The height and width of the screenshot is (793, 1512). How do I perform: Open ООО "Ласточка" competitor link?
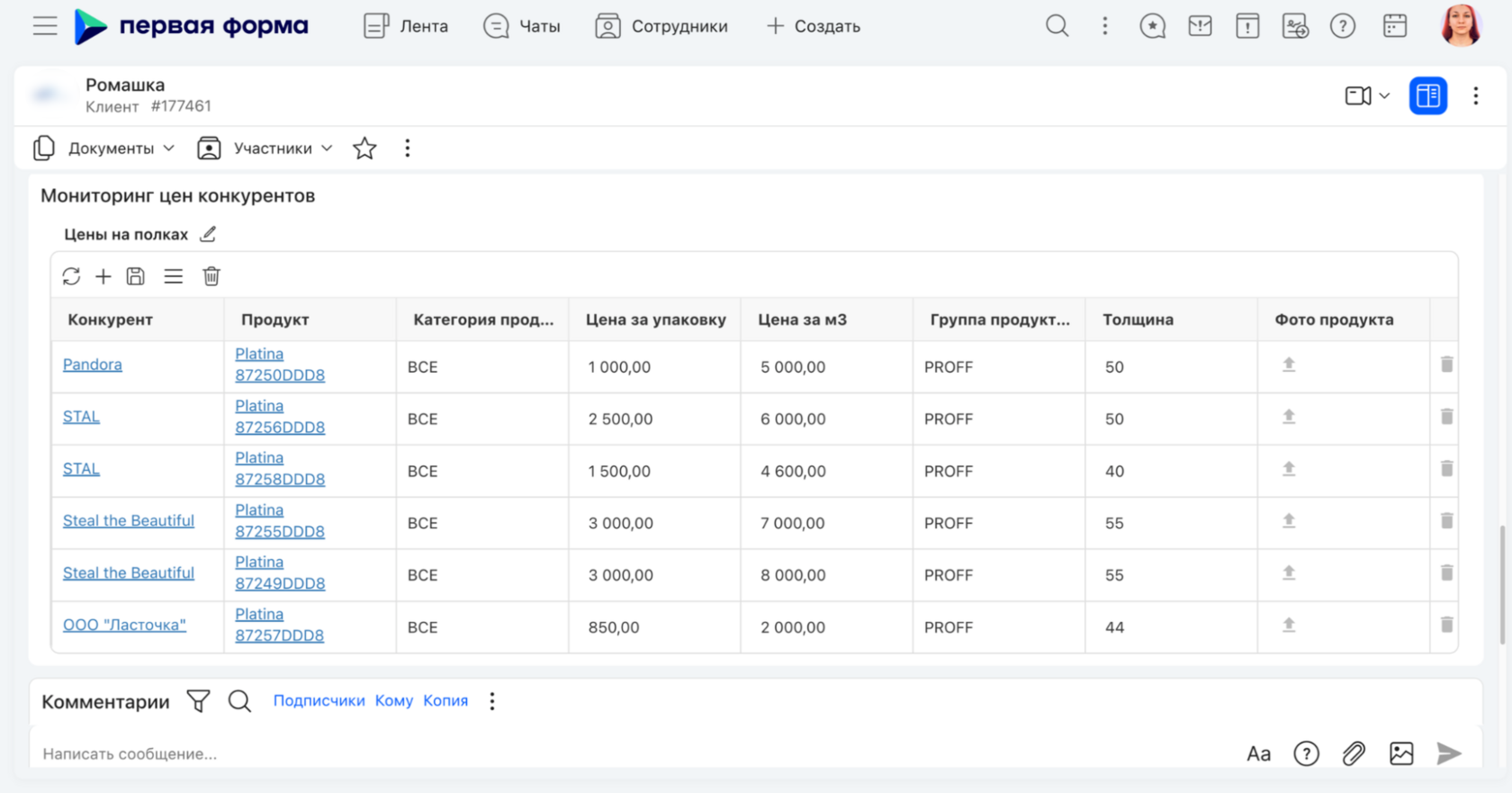pyautogui.click(x=124, y=625)
